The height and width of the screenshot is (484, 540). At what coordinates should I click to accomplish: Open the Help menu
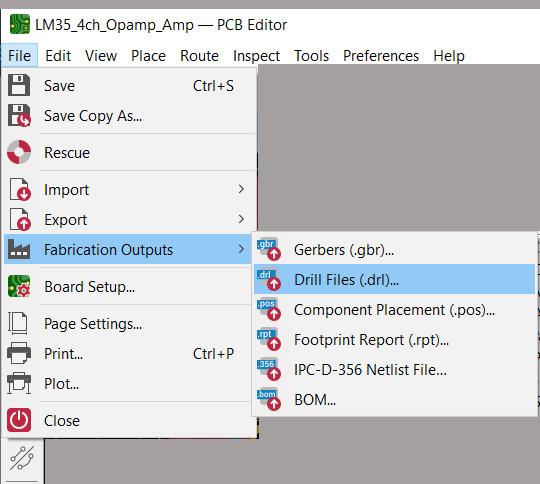point(449,55)
